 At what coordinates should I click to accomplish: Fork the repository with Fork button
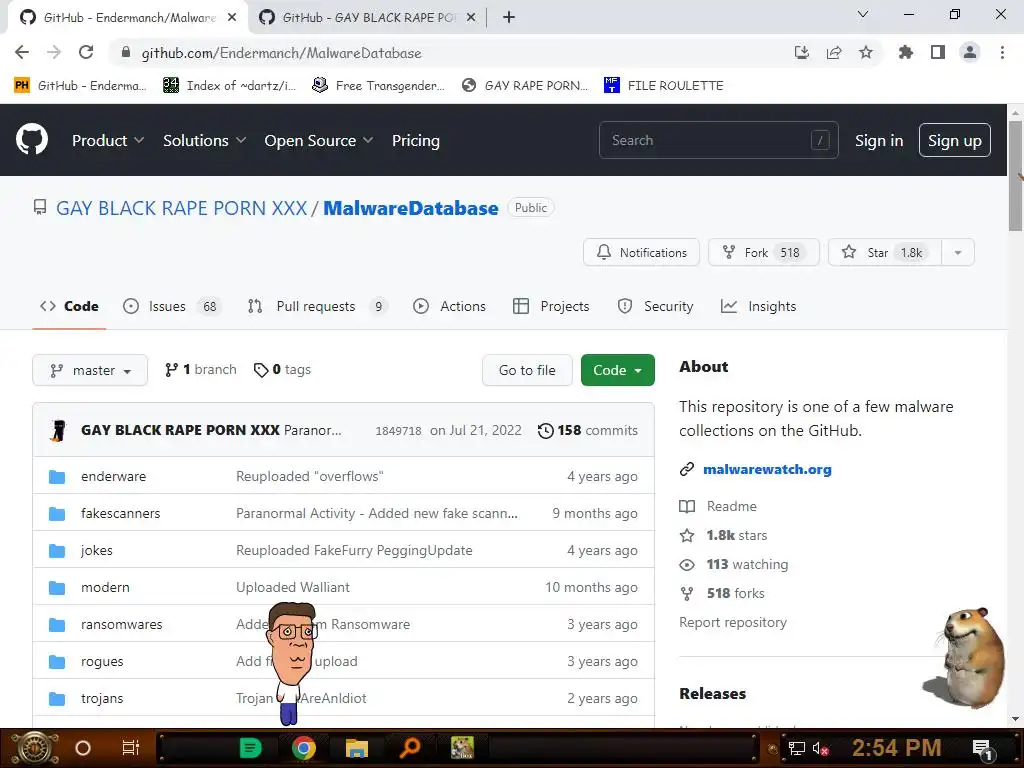tap(763, 253)
